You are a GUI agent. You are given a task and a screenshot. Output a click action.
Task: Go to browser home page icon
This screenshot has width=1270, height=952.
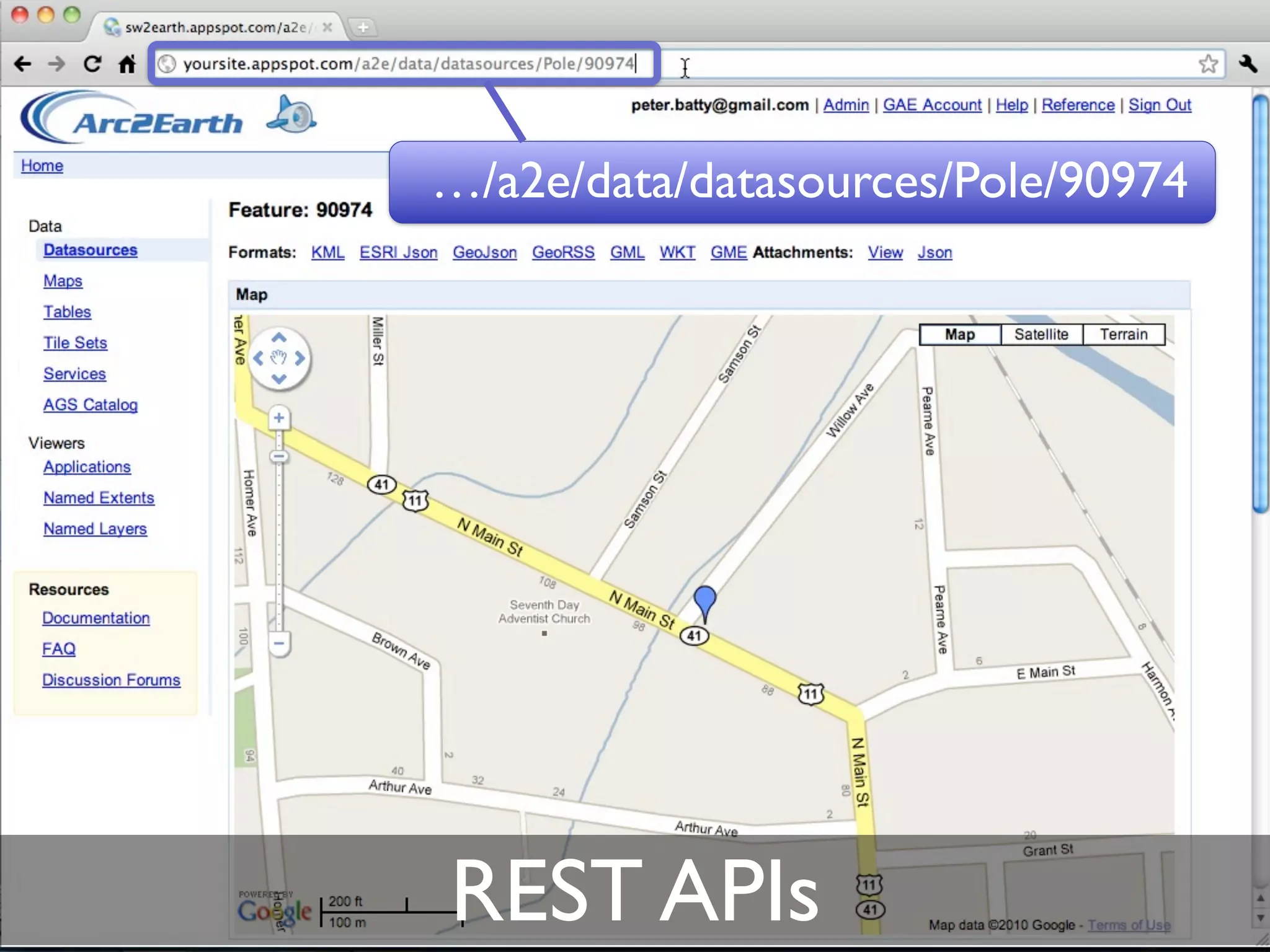127,64
